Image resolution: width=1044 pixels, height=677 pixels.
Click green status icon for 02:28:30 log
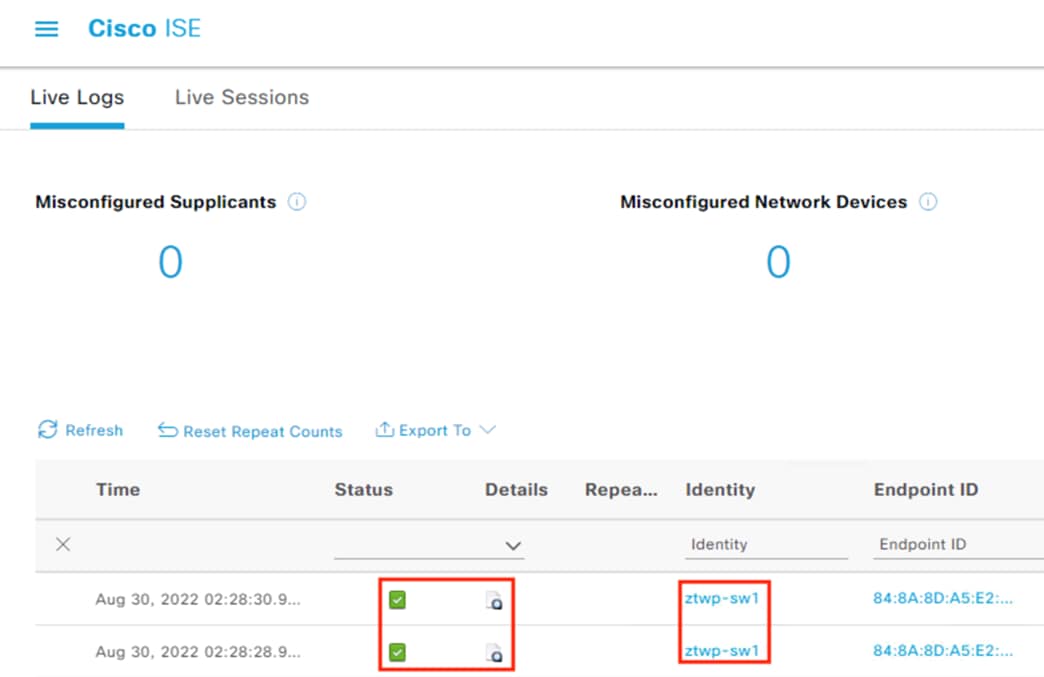[397, 600]
